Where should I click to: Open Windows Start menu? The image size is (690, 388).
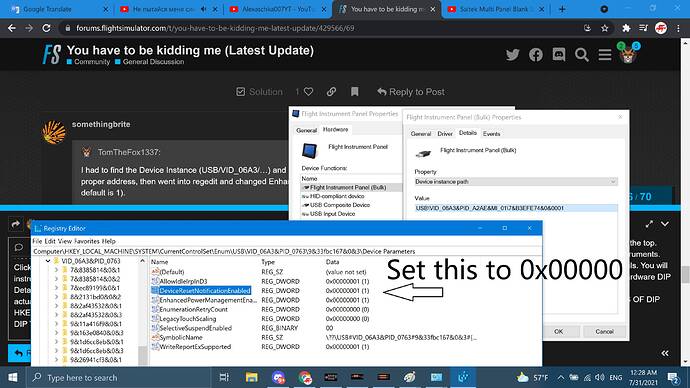pos(13,377)
